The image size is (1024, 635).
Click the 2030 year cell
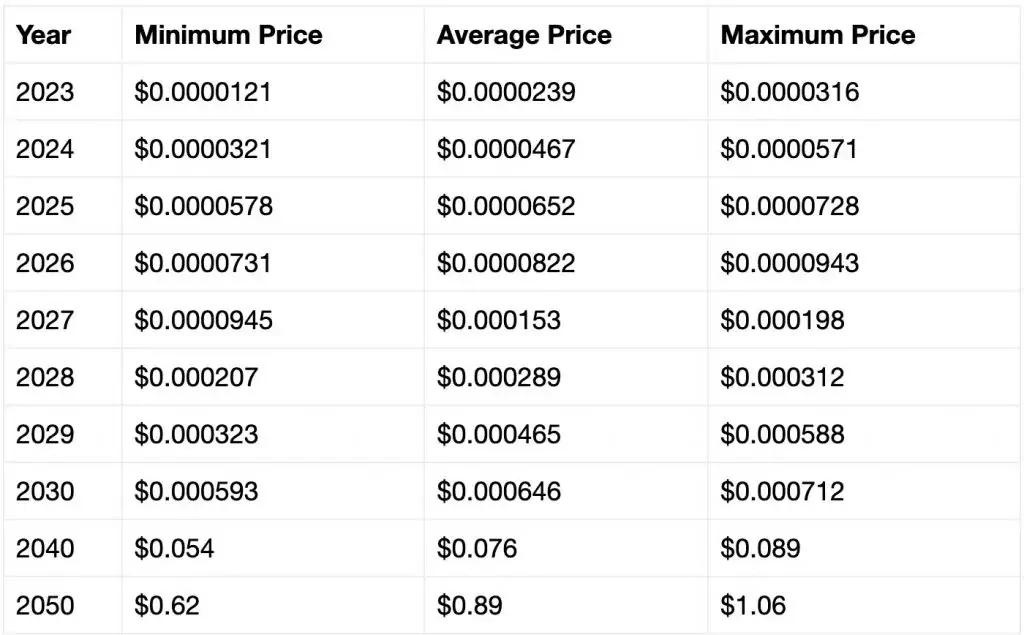point(45,491)
